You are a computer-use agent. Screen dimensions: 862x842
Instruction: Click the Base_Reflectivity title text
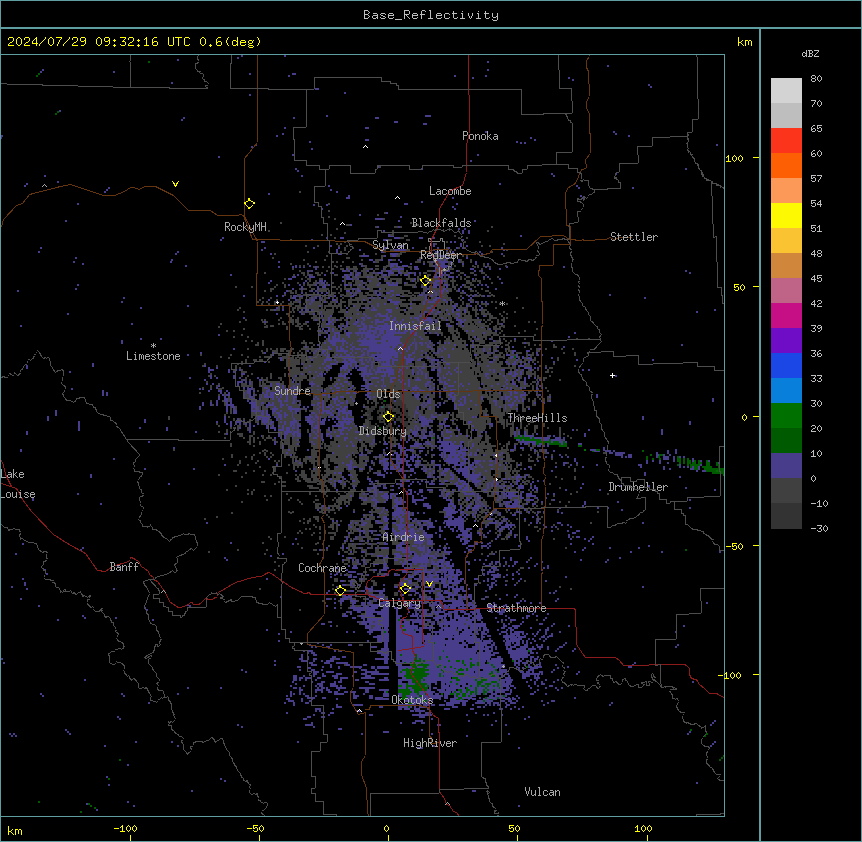pyautogui.click(x=431, y=15)
